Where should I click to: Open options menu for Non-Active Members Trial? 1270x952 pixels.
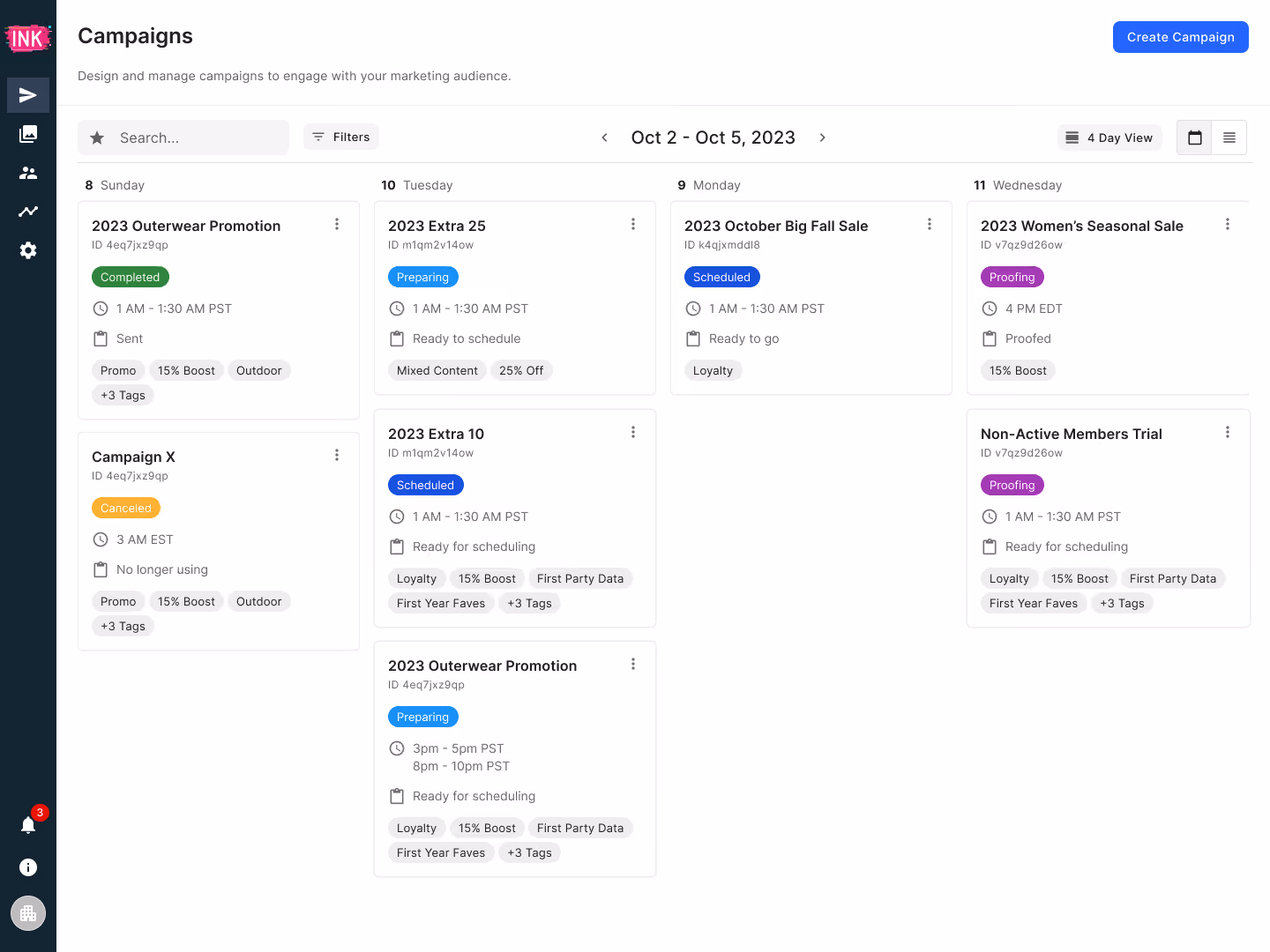(x=1228, y=432)
